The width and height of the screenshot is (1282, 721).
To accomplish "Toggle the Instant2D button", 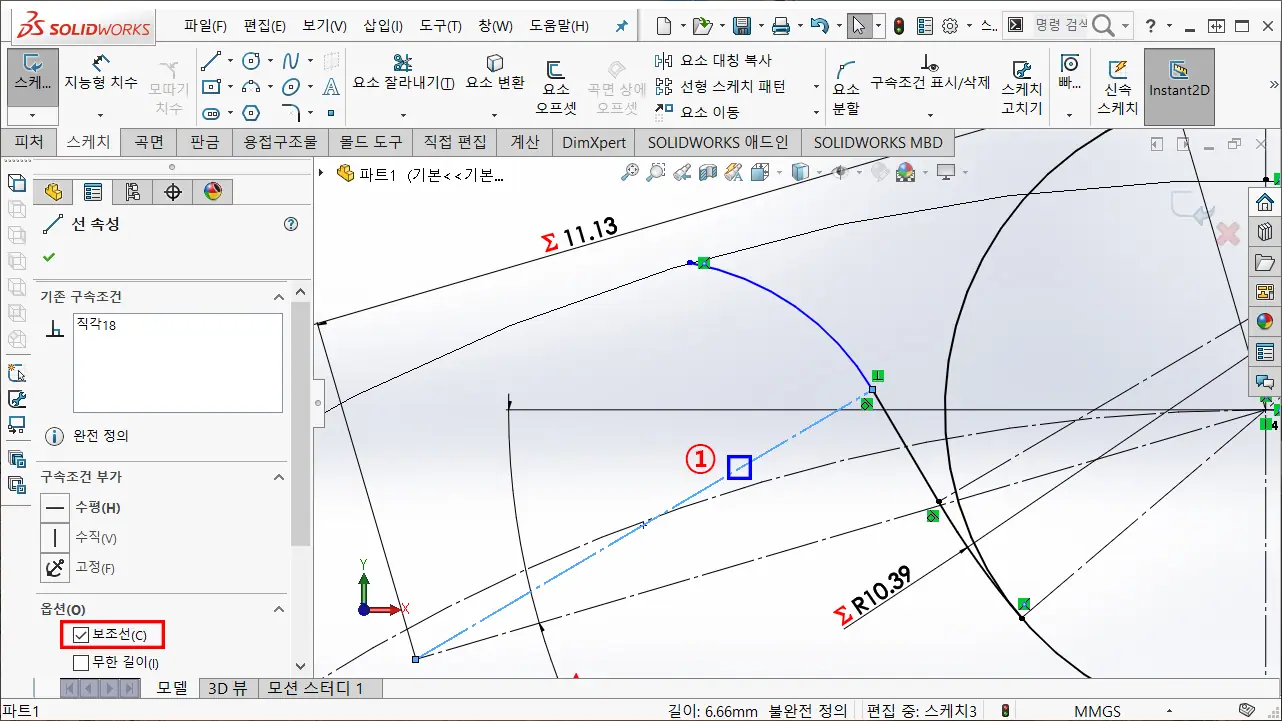I will tap(1179, 87).
